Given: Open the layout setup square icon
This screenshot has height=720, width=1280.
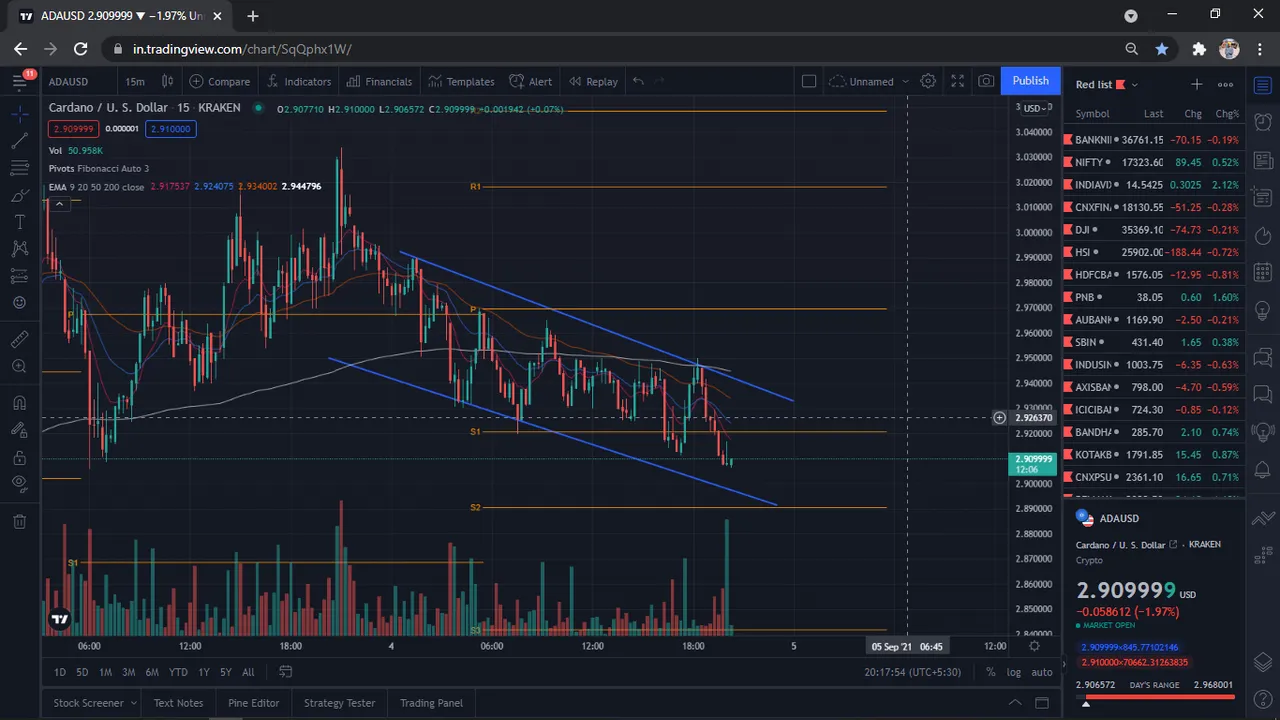Looking at the screenshot, I should pyautogui.click(x=809, y=81).
